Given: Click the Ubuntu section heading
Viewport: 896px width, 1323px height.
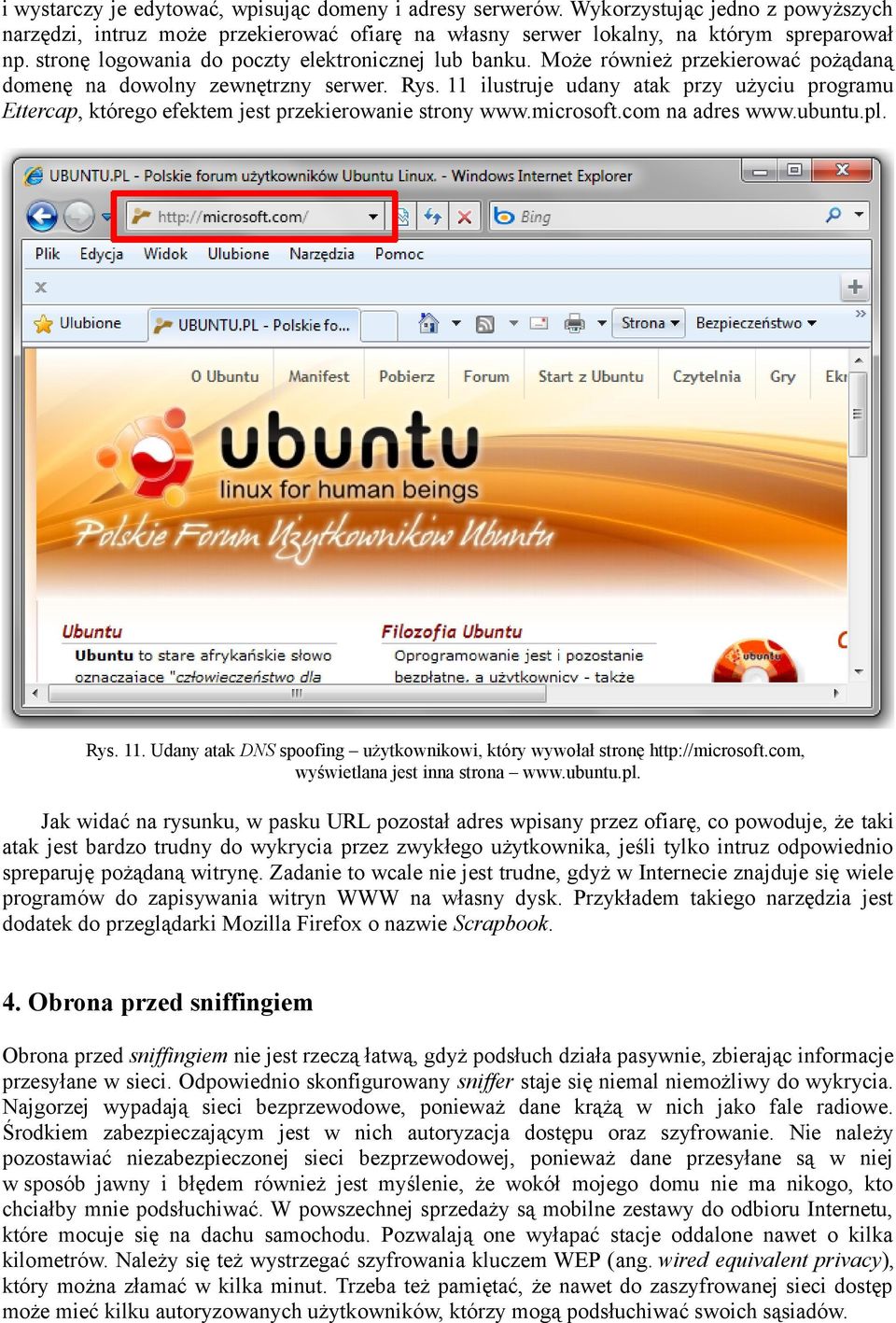Looking at the screenshot, I should coord(92,632).
